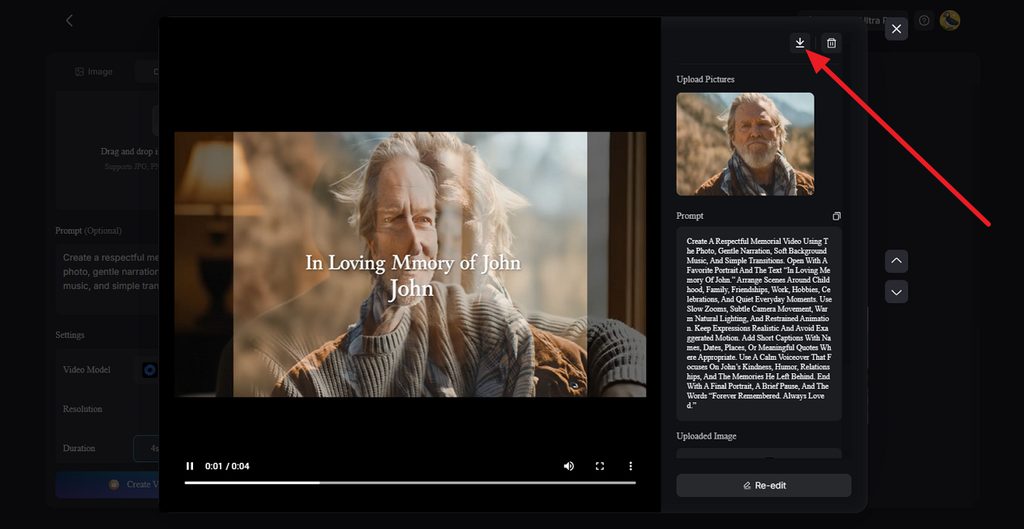Click the 0:01 / 0:04 time display
This screenshot has width=1024, height=529.
coord(227,466)
